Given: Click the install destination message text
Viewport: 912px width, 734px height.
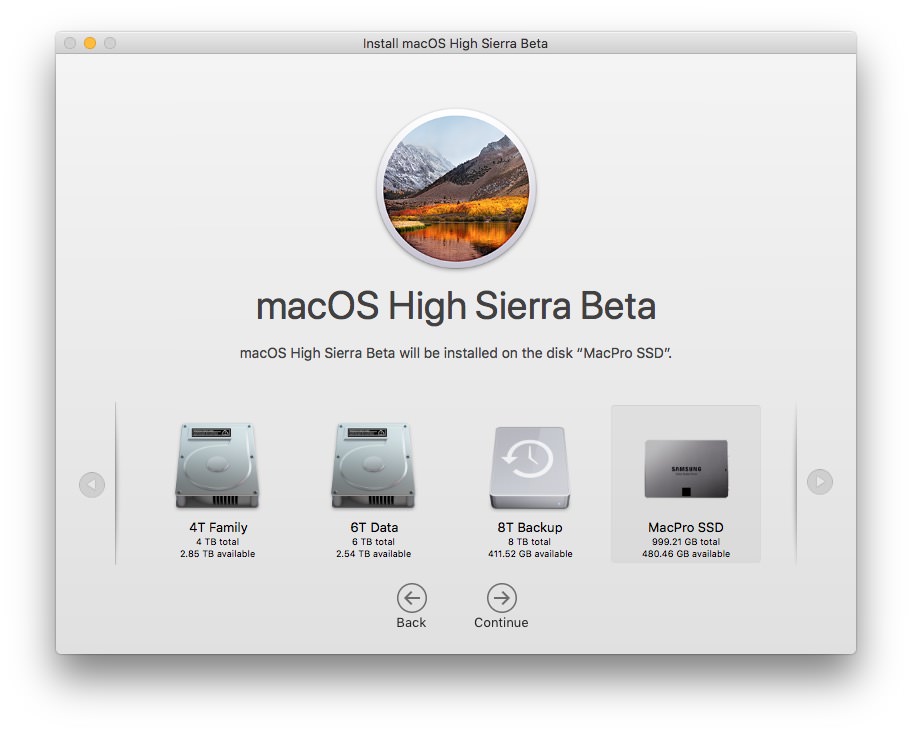Looking at the screenshot, I should click(456, 353).
